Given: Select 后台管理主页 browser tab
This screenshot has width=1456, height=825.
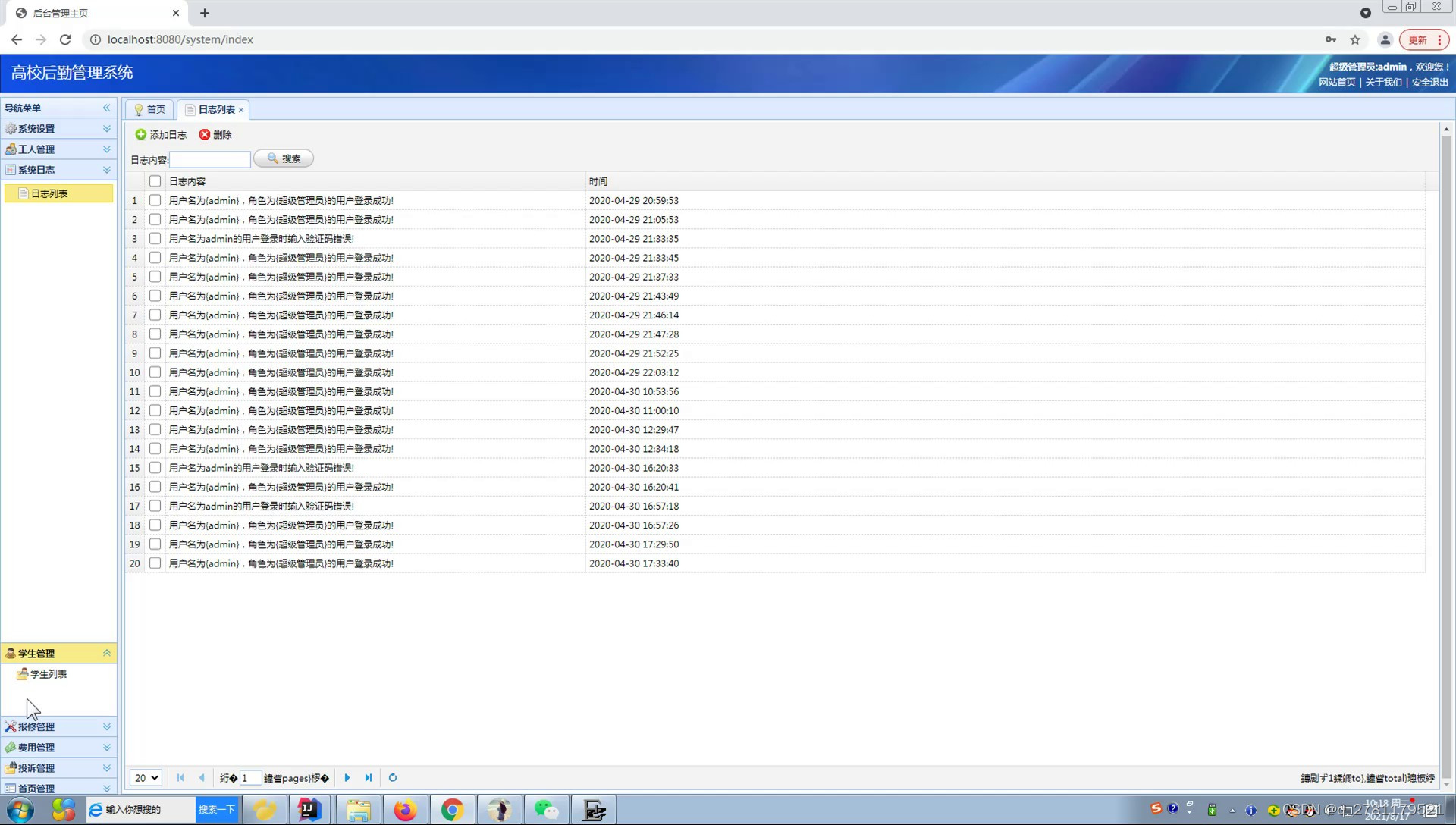Looking at the screenshot, I should (97, 13).
